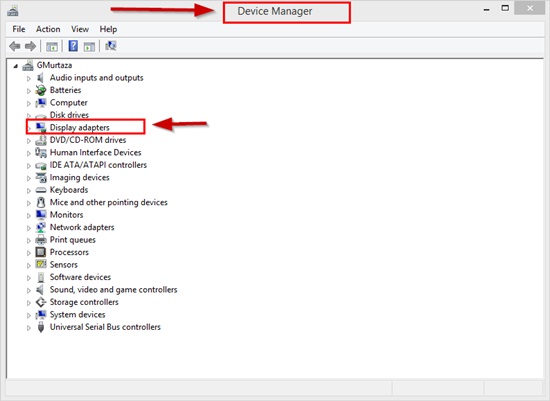This screenshot has height=401, width=550.
Task: Expand the Keyboards category arrow
Action: [x=29, y=191]
